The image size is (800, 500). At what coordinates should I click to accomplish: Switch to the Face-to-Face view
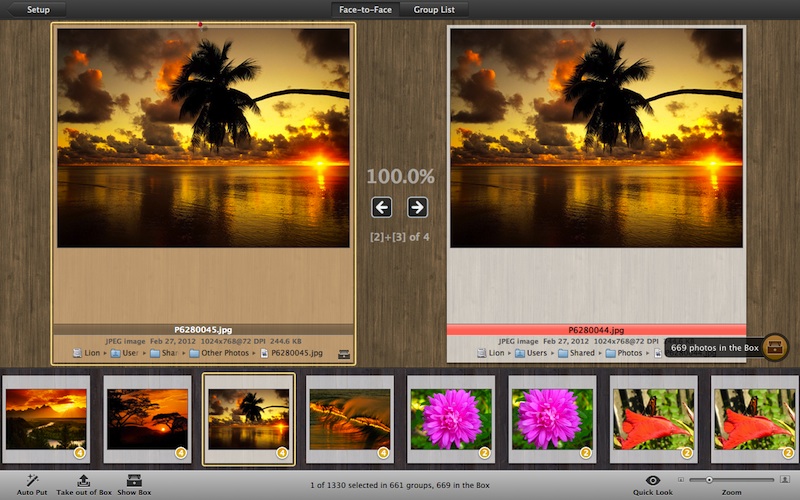(x=365, y=9)
